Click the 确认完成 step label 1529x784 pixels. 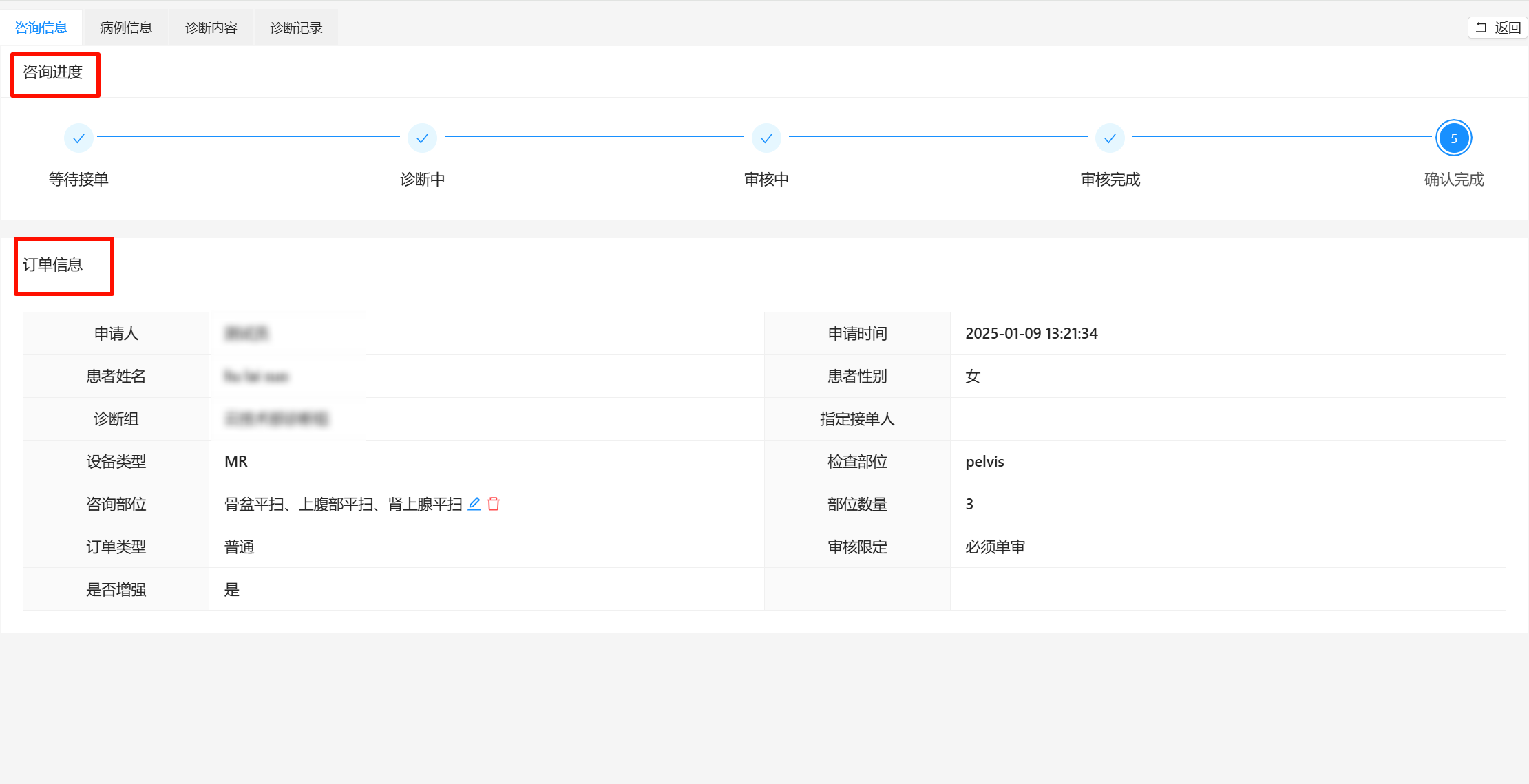tap(1453, 180)
